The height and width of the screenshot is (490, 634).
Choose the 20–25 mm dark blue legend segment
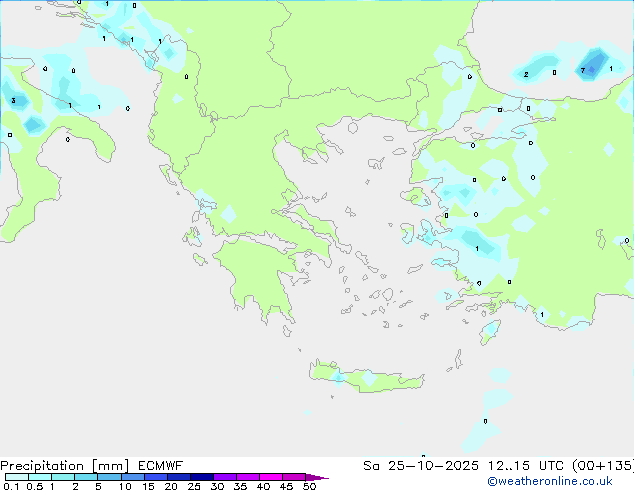pyautogui.click(x=178, y=477)
